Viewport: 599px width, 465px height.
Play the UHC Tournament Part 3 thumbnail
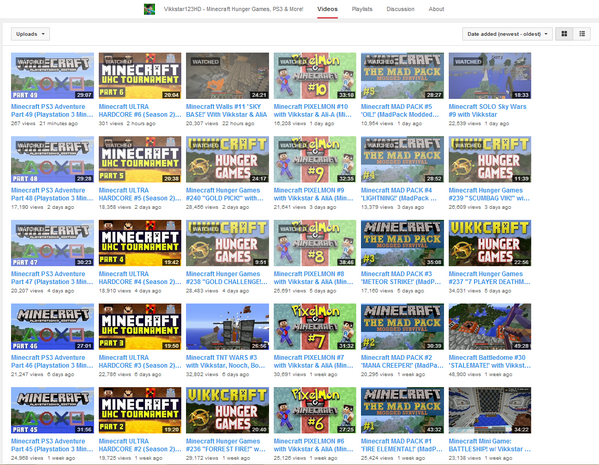[140, 327]
